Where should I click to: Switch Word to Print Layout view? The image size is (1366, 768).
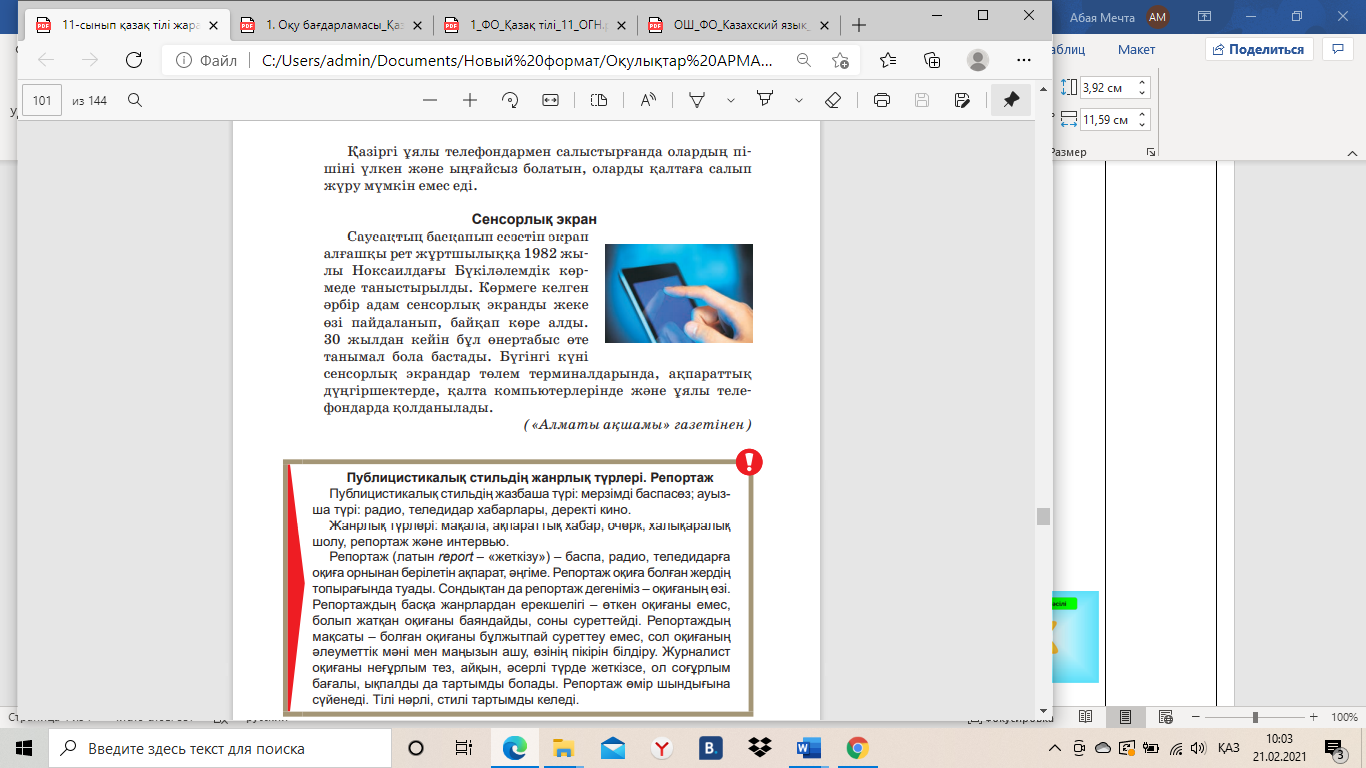pyautogui.click(x=1125, y=717)
